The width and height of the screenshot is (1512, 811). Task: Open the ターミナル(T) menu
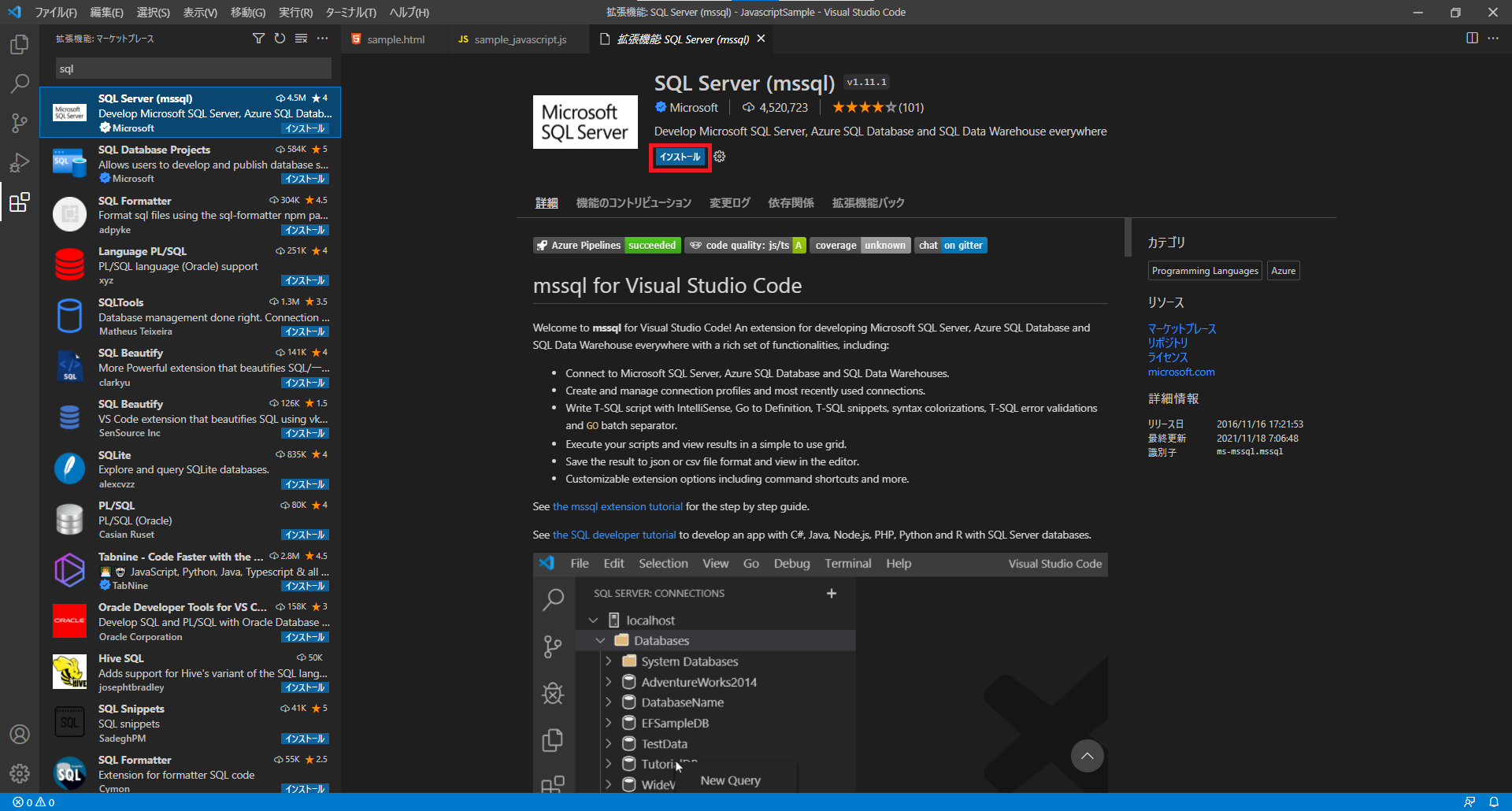350,13
